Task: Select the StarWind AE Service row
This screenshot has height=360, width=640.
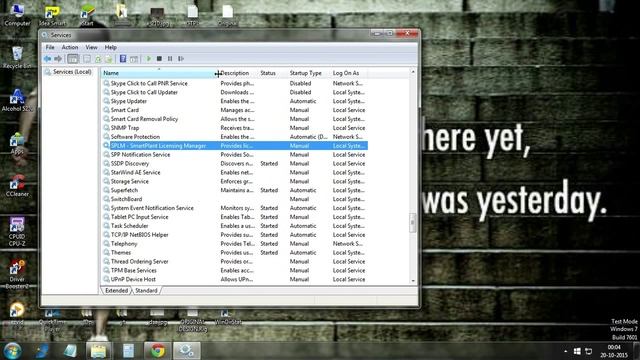Action: [235, 173]
